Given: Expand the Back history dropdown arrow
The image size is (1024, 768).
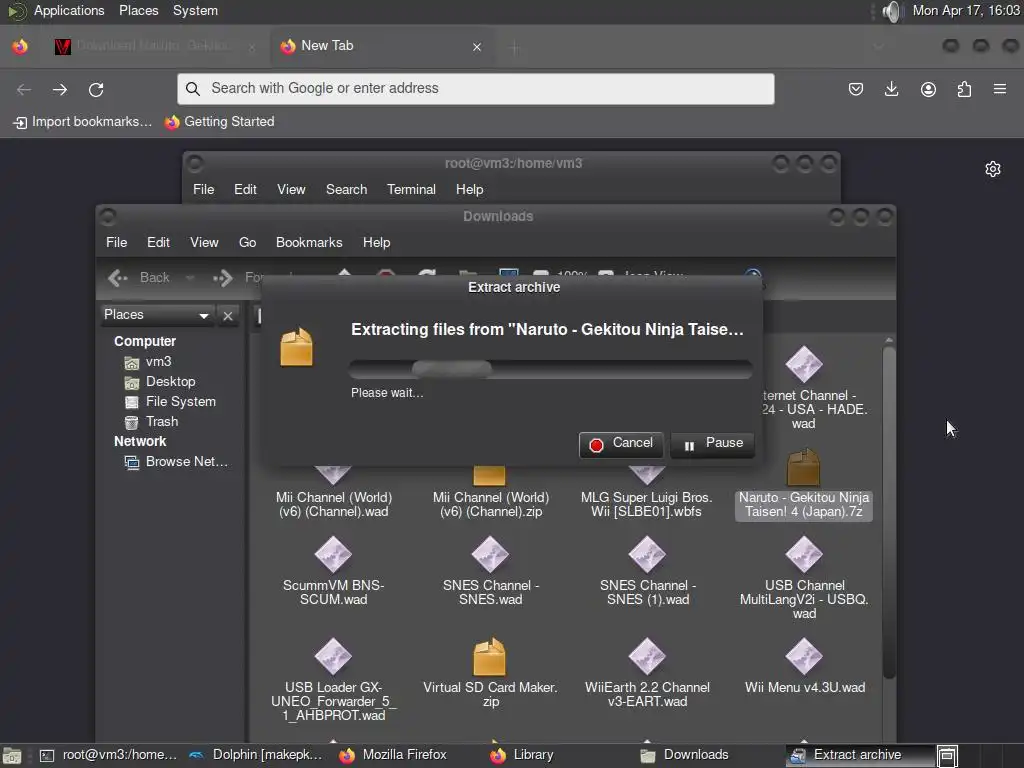Looking at the screenshot, I should pos(190,278).
